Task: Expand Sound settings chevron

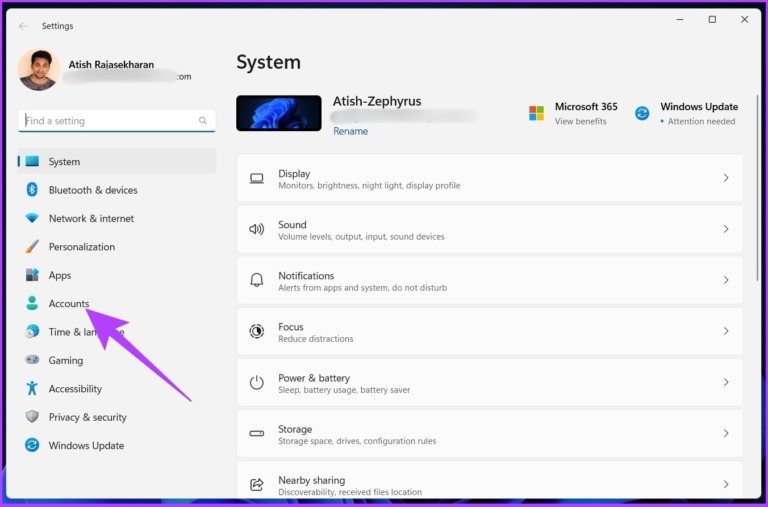Action: pyautogui.click(x=726, y=229)
